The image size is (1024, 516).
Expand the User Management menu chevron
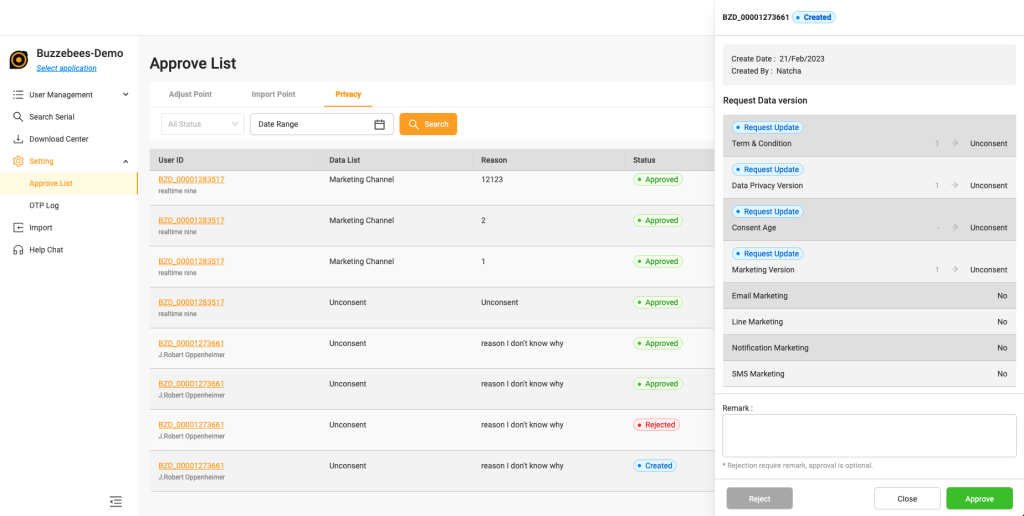[x=125, y=95]
